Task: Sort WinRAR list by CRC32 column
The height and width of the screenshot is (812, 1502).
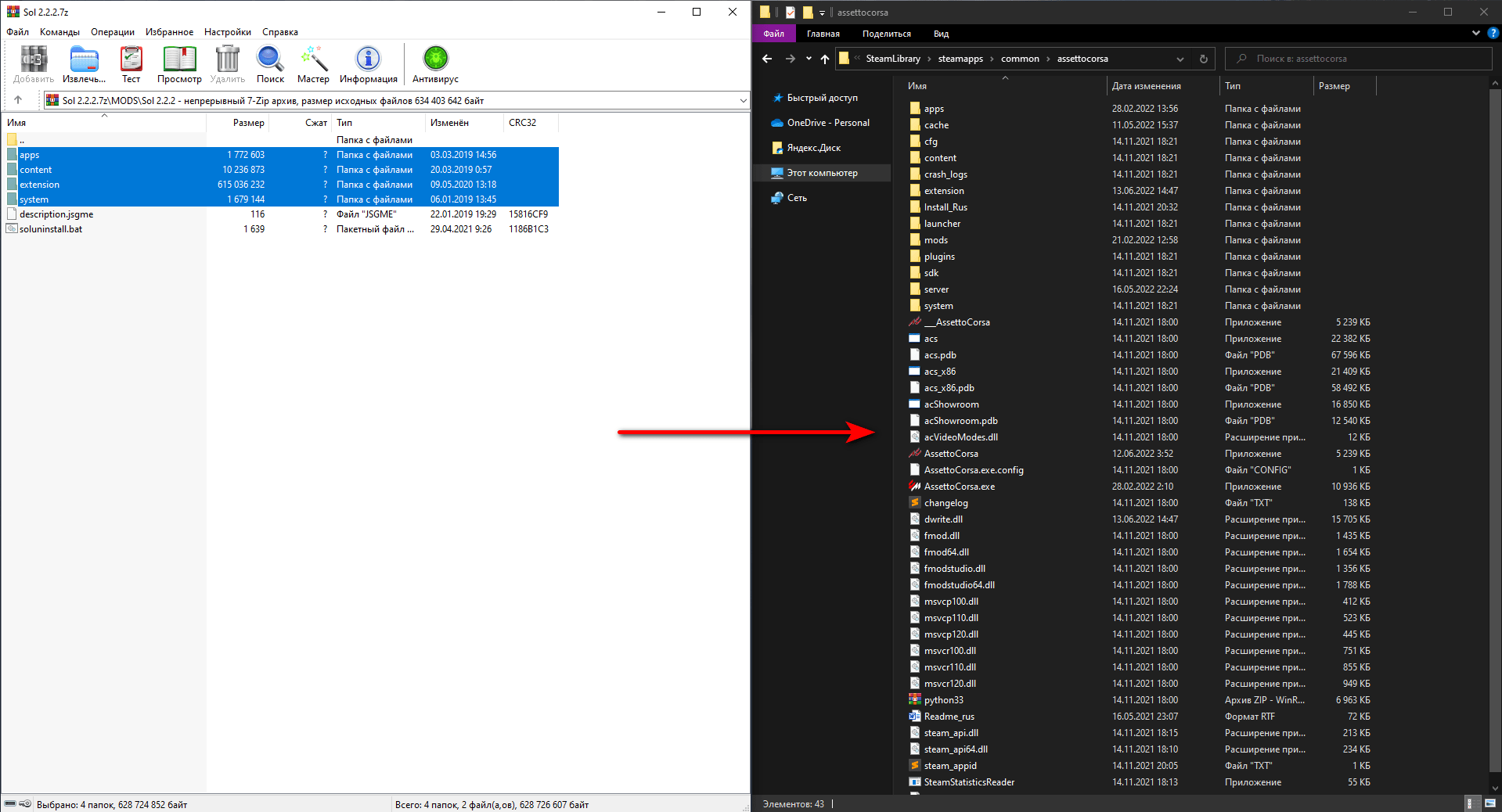Action: point(531,123)
